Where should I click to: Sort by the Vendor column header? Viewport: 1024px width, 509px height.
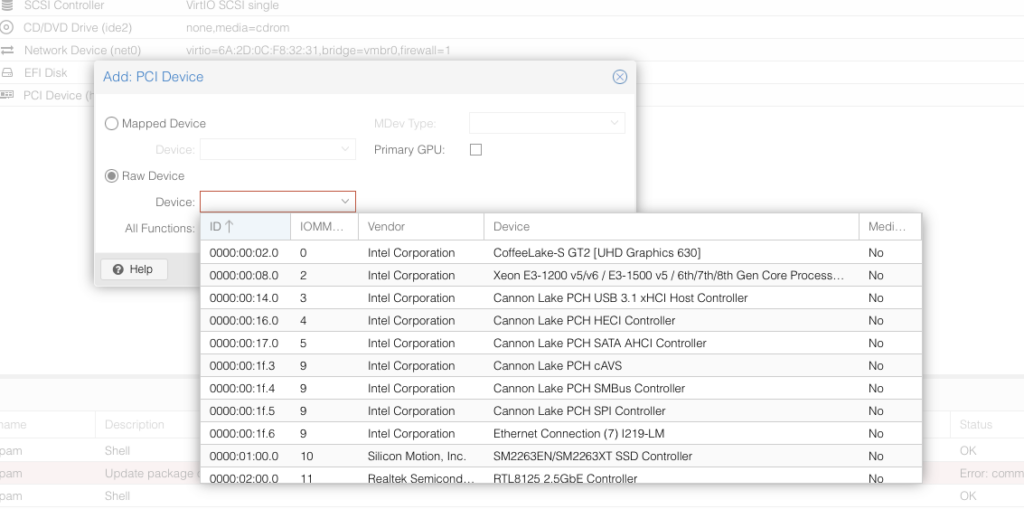point(386,227)
